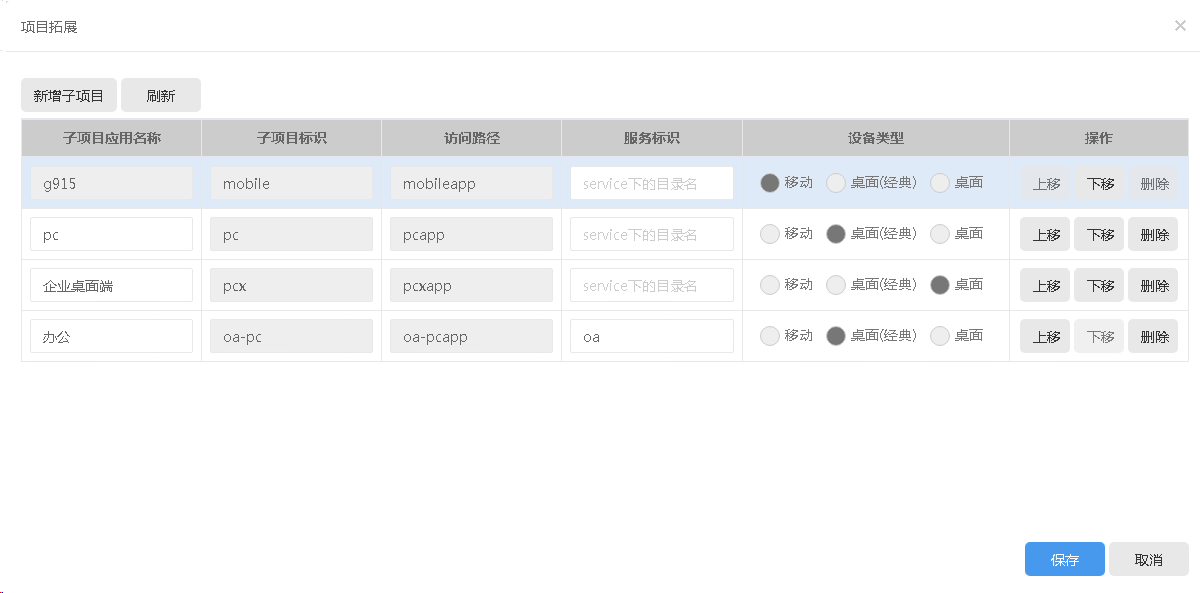Screen dimensions: 1200x593
Task: Click the 刷新 button
Action: tap(161, 95)
